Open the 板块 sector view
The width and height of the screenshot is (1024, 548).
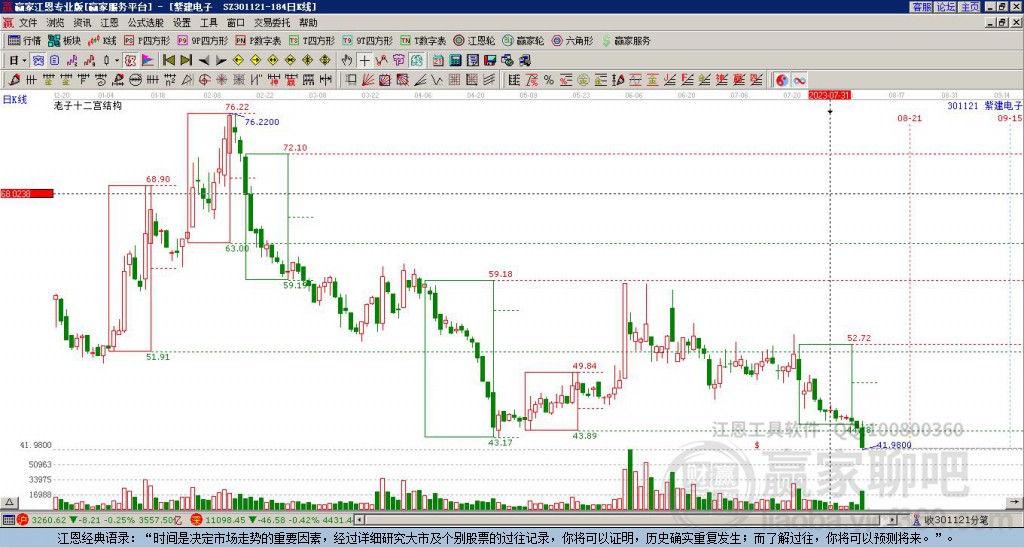pyautogui.click(x=63, y=40)
